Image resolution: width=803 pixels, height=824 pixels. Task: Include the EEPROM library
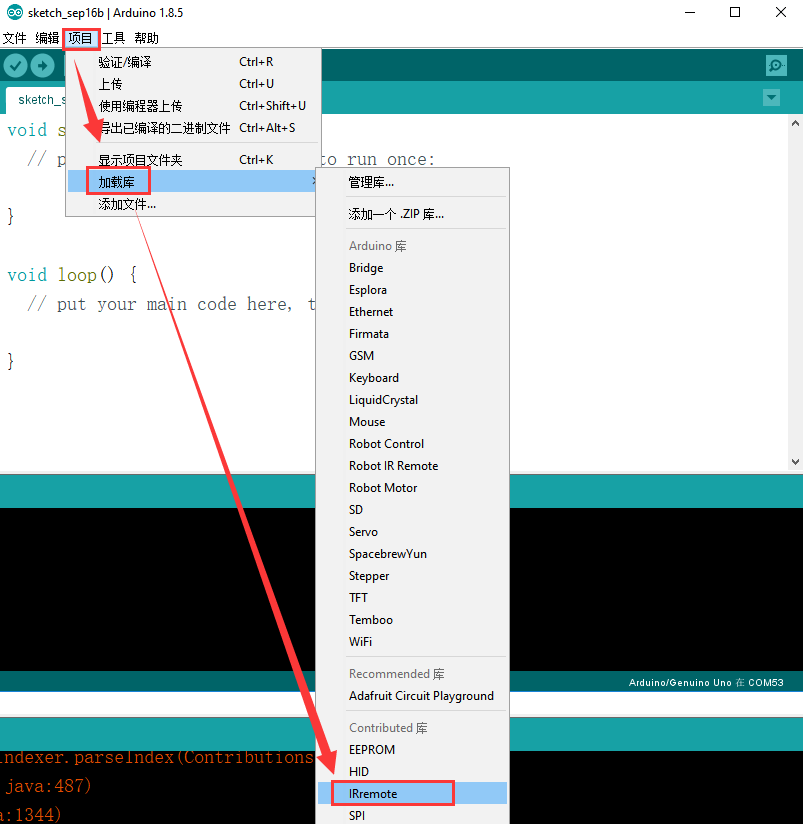(x=413, y=750)
